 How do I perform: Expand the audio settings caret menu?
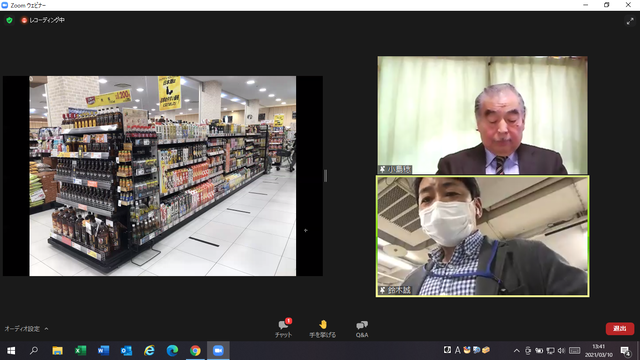(47, 329)
